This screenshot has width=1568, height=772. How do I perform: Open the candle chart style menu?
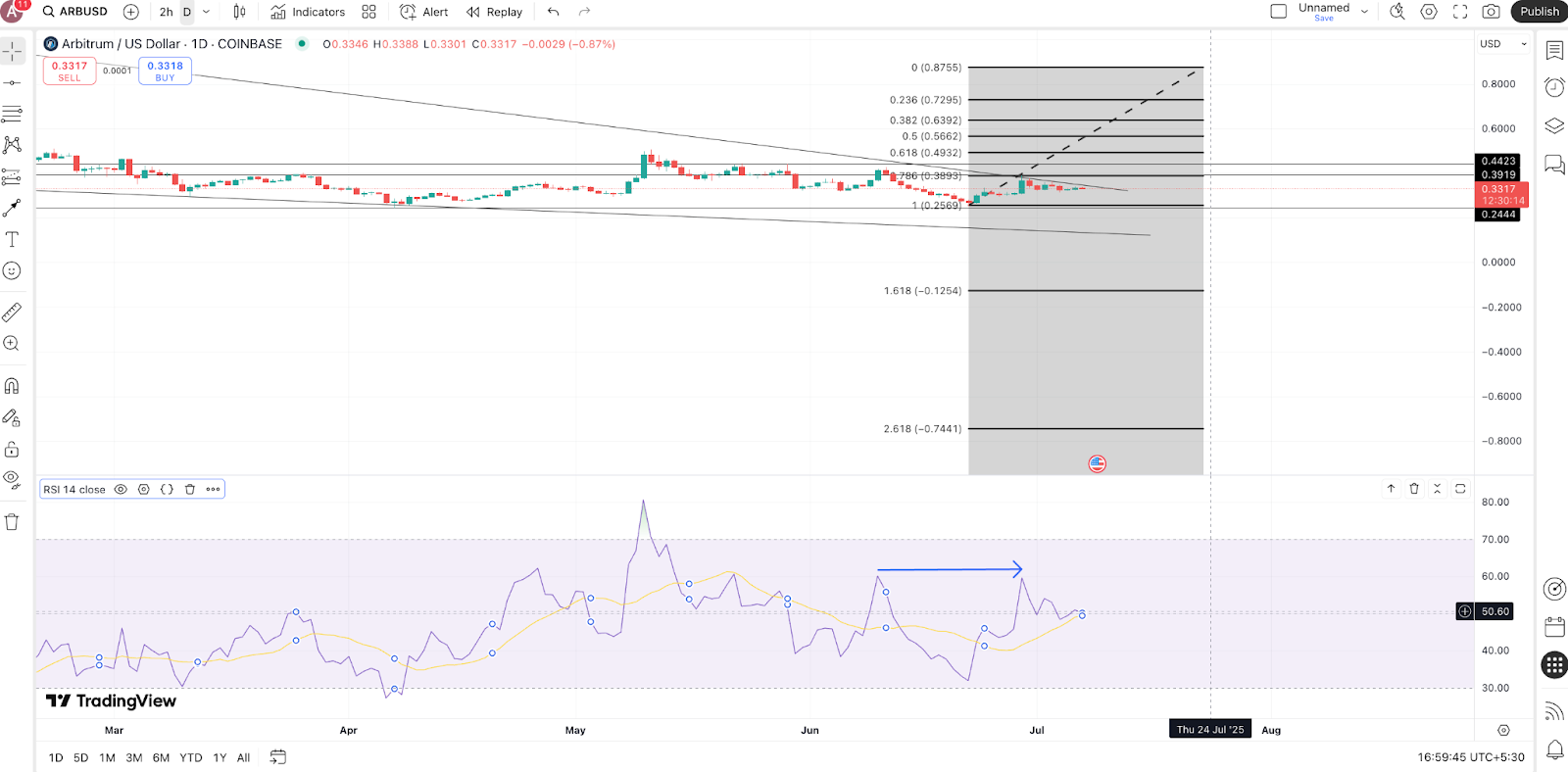[239, 12]
